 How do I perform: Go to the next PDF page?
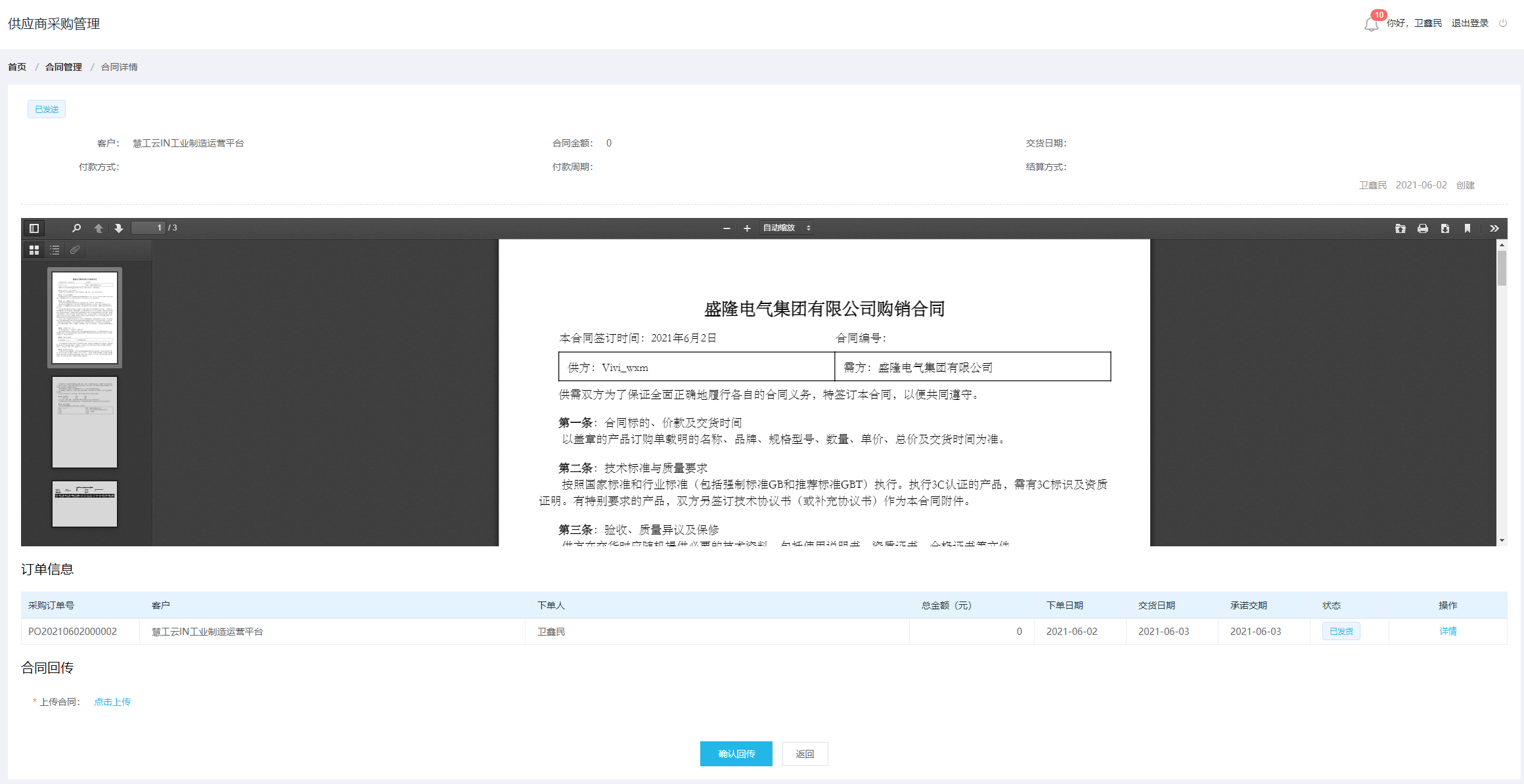[119, 228]
